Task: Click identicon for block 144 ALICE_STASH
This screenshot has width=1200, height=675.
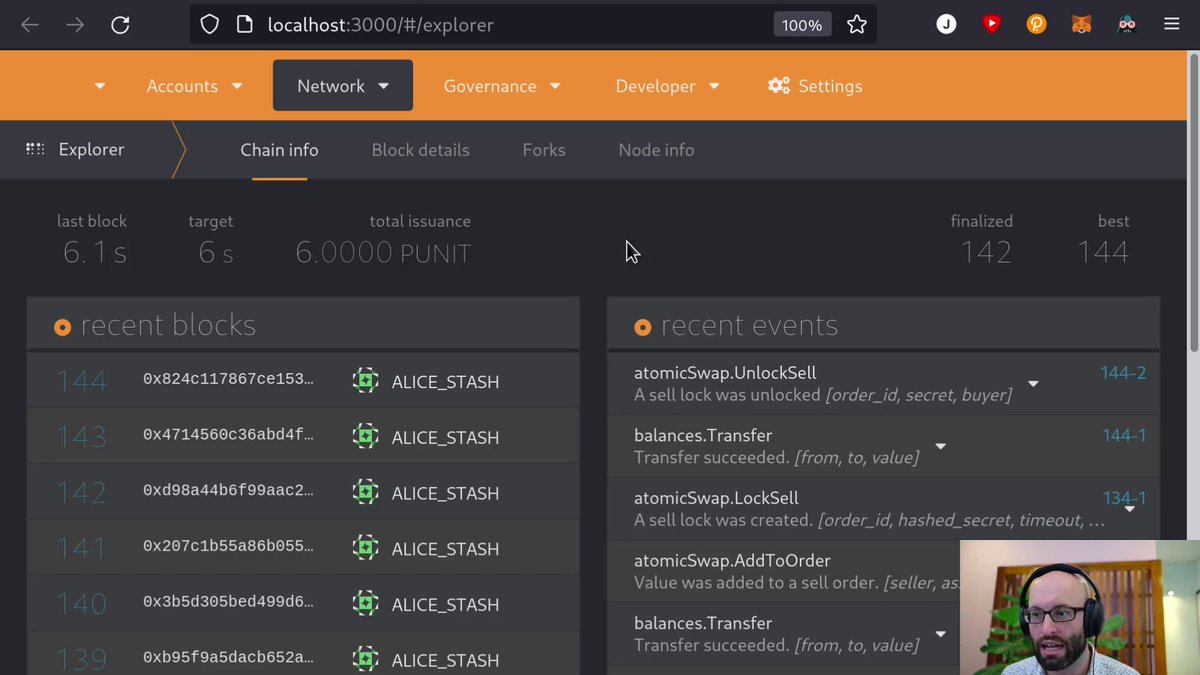Action: (x=365, y=381)
